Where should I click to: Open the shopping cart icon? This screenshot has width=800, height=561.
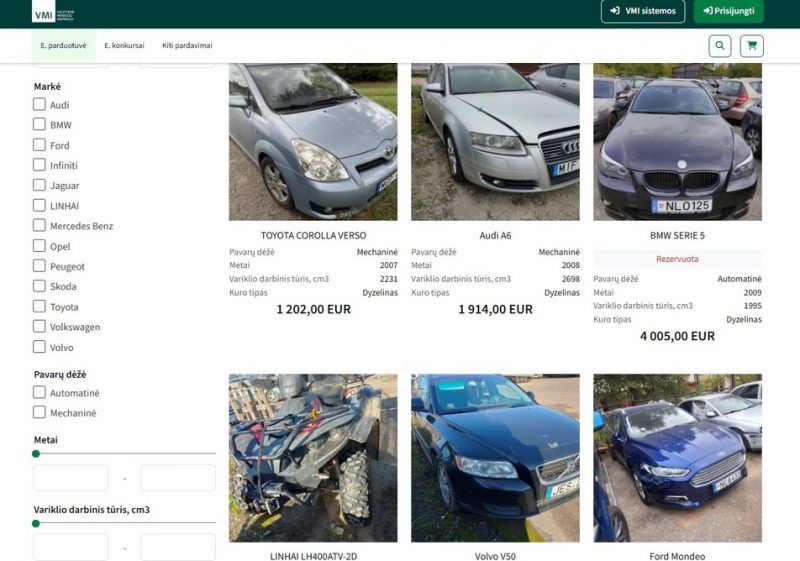(x=751, y=46)
